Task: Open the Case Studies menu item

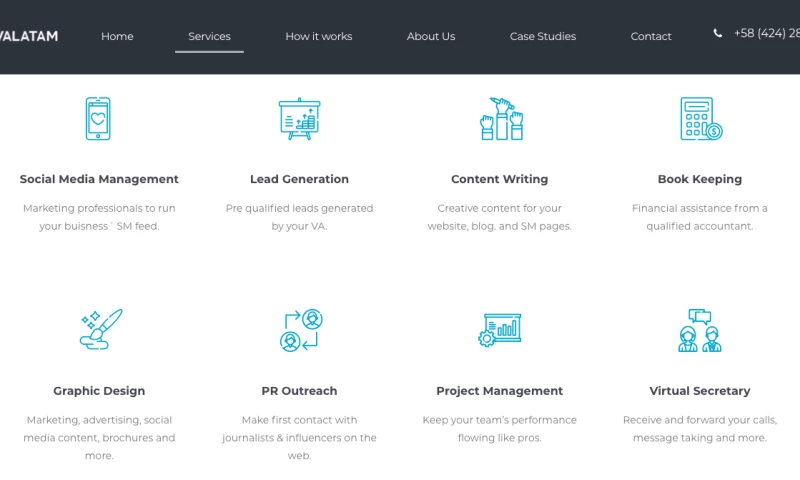Action: 543,36
